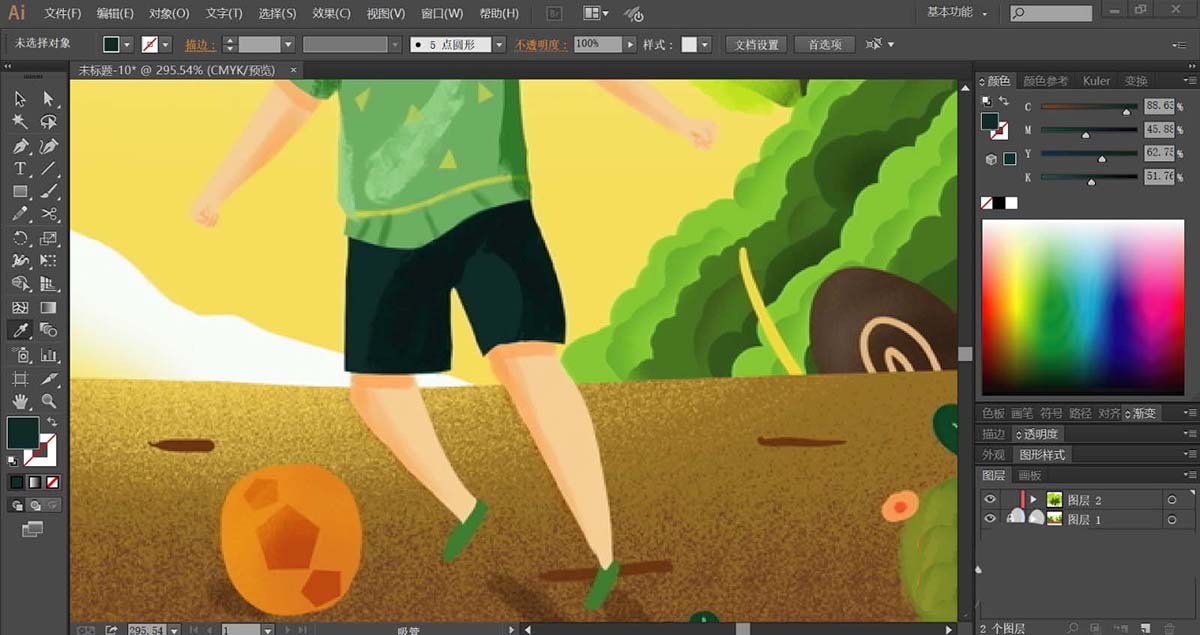This screenshot has height=635, width=1200.
Task: Open the 效果(C) menu
Action: pyautogui.click(x=331, y=13)
